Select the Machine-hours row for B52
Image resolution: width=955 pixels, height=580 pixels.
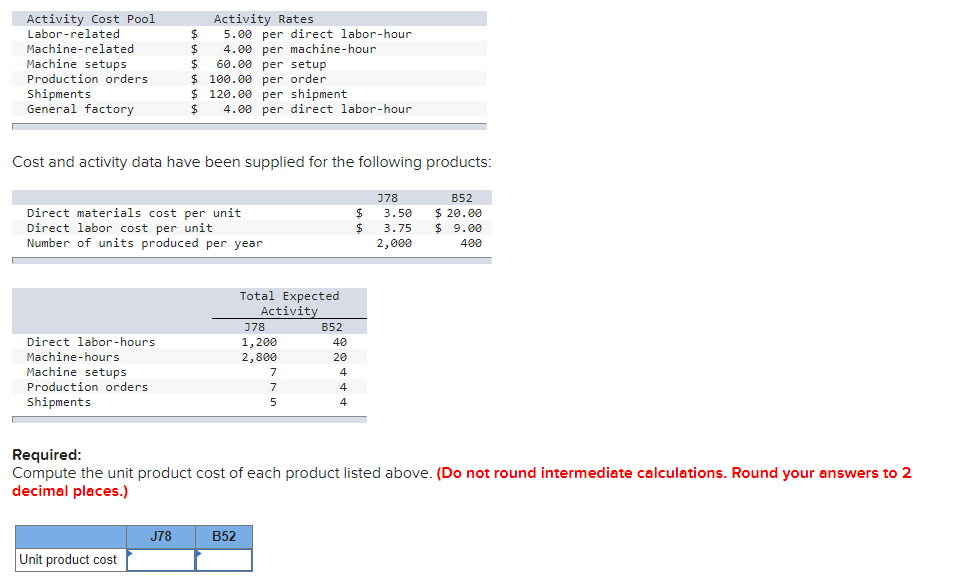coord(338,356)
